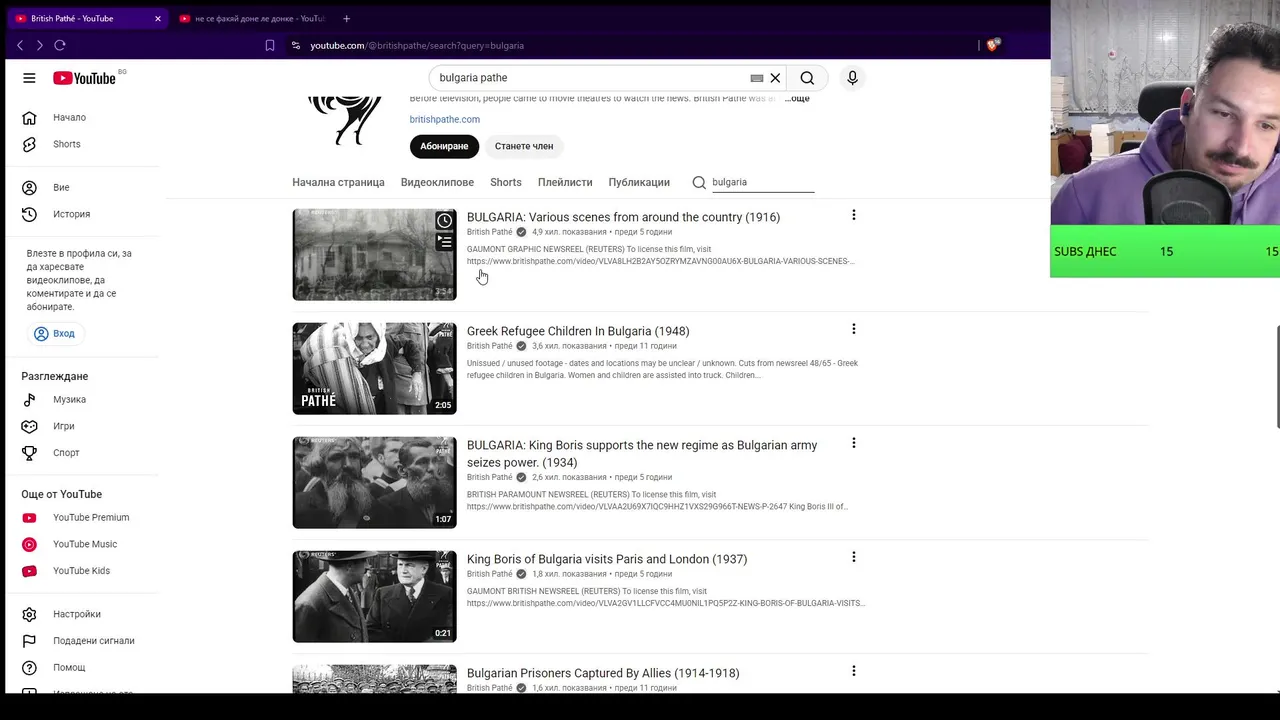Reload the page with the refresh icon
This screenshot has width=1280, height=720.
click(x=60, y=45)
